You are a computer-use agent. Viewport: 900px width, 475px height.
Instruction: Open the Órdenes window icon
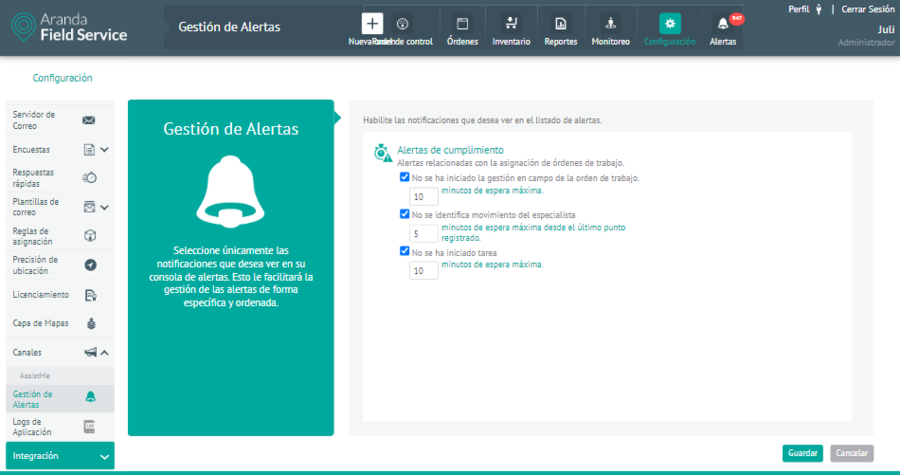(x=462, y=24)
